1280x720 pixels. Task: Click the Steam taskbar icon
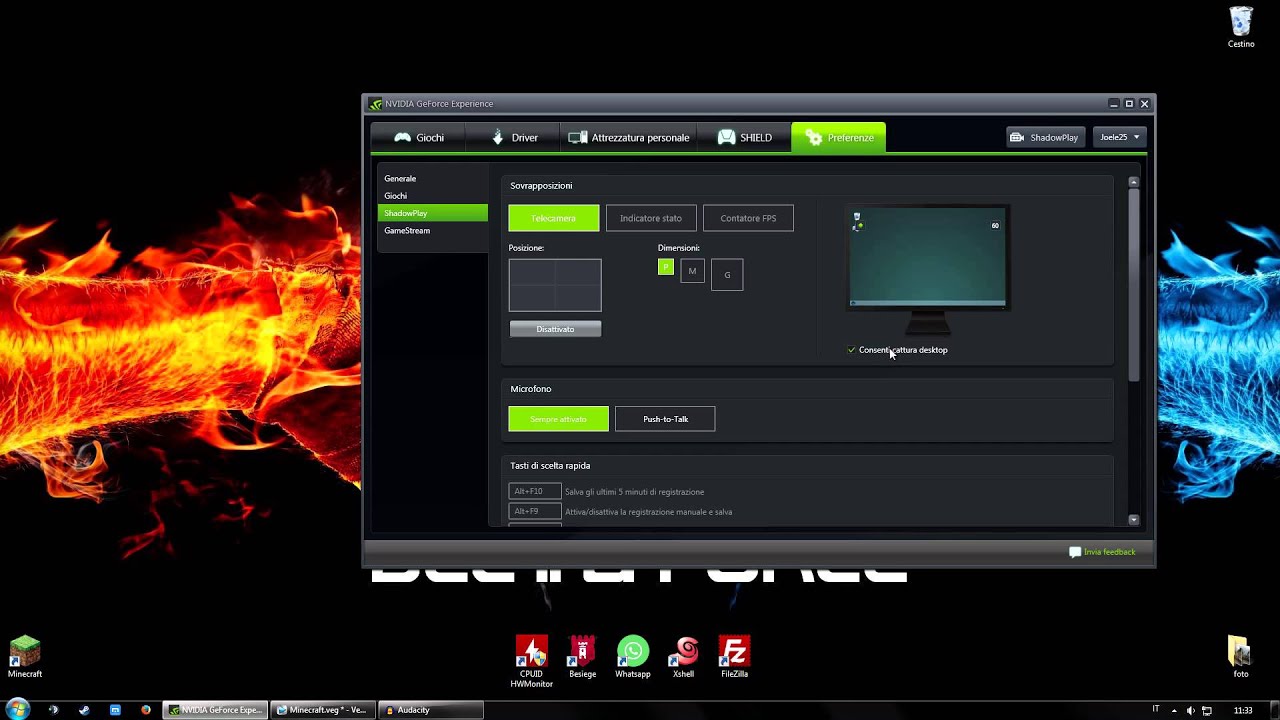point(84,710)
